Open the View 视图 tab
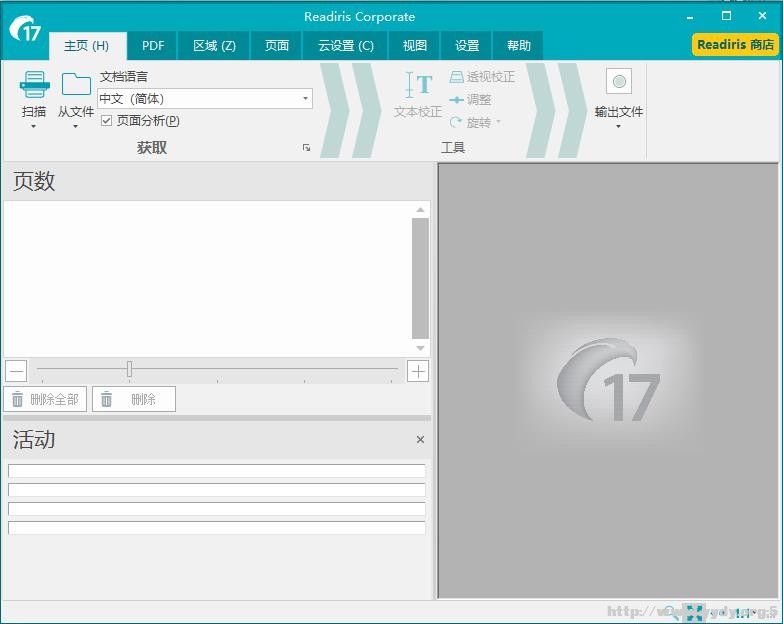 [x=414, y=46]
